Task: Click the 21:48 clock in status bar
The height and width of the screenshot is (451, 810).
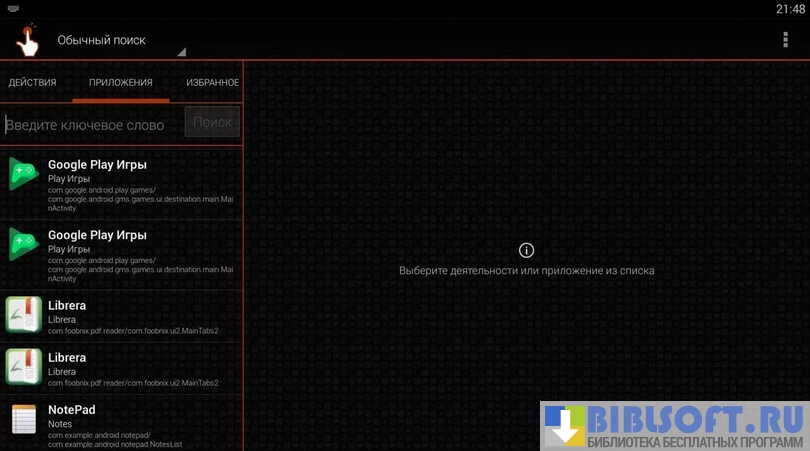Action: [789, 9]
